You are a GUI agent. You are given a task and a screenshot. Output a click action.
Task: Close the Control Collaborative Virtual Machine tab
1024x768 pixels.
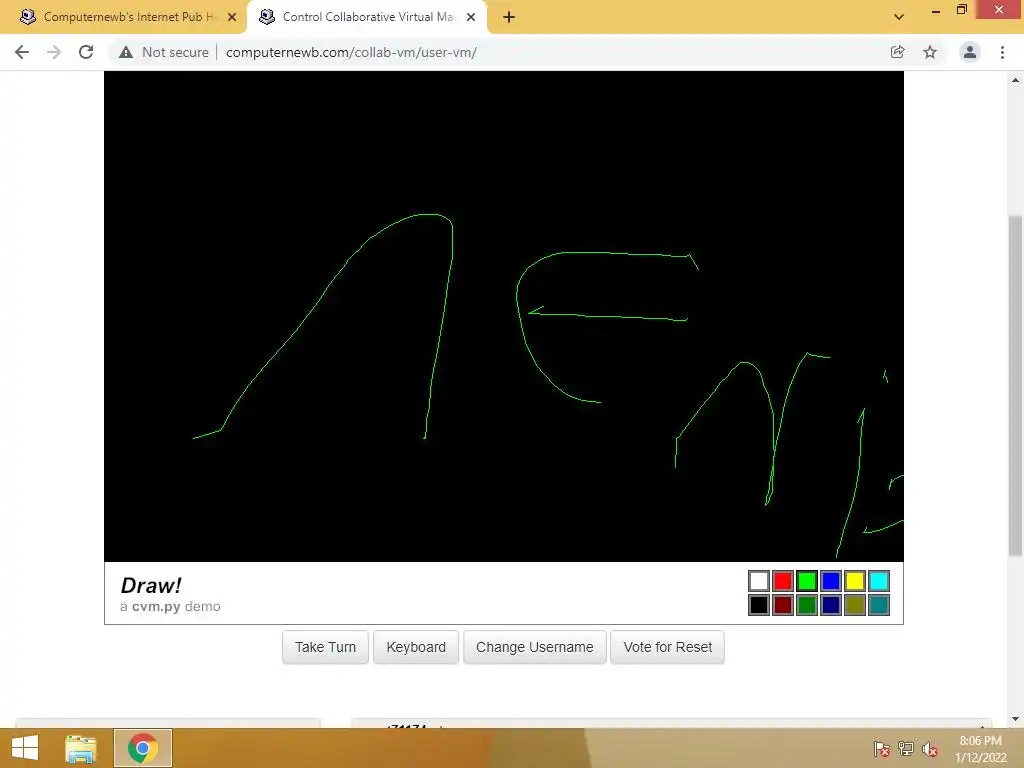pyautogui.click(x=471, y=17)
